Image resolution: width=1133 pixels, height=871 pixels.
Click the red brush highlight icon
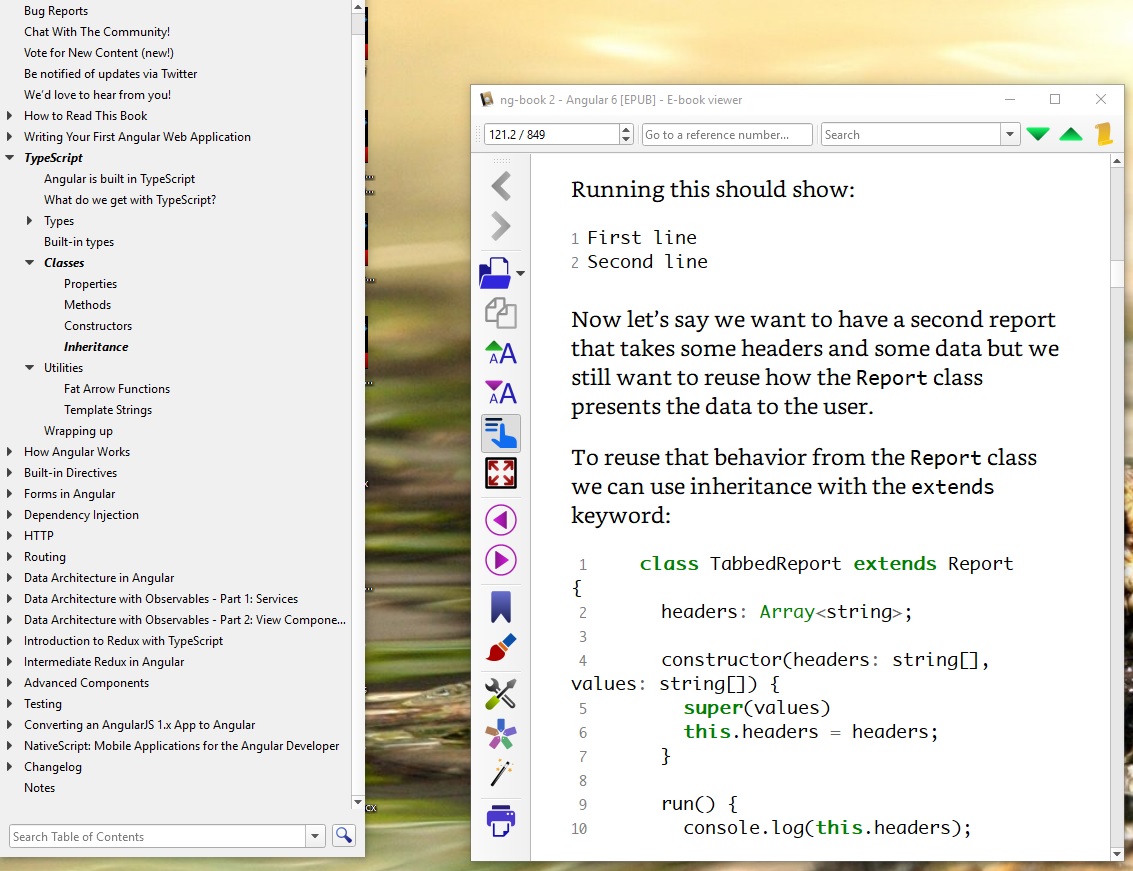[501, 648]
